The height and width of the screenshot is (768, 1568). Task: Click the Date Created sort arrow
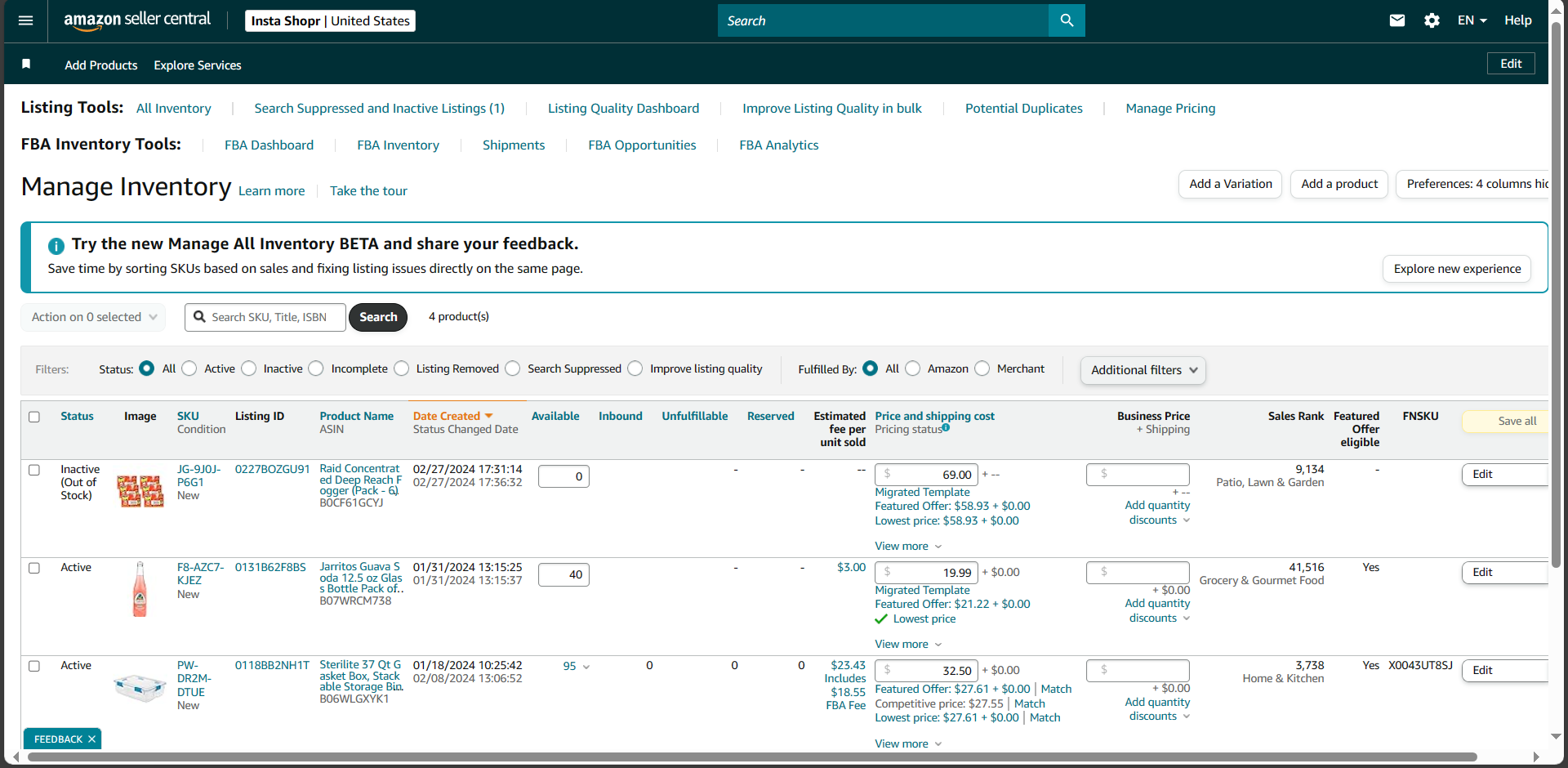[488, 416]
